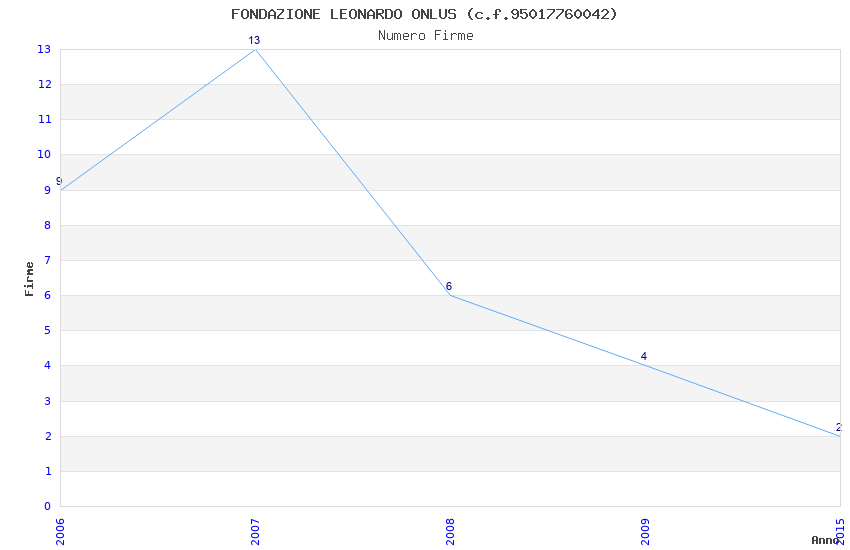
Task: Click y-axis tick value 3
Action: pyautogui.click(x=48, y=401)
